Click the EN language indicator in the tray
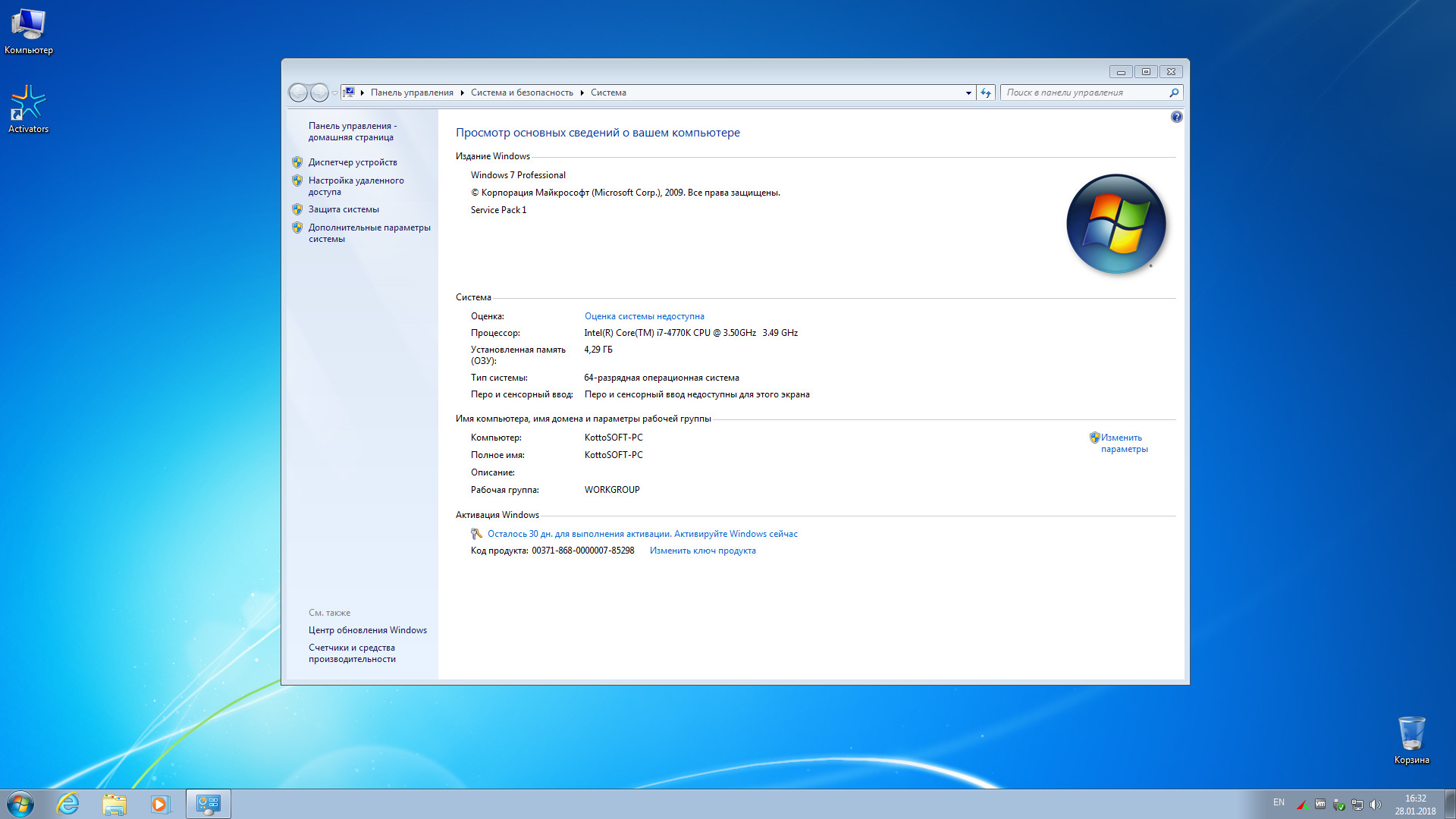The height and width of the screenshot is (819, 1456). (1279, 802)
